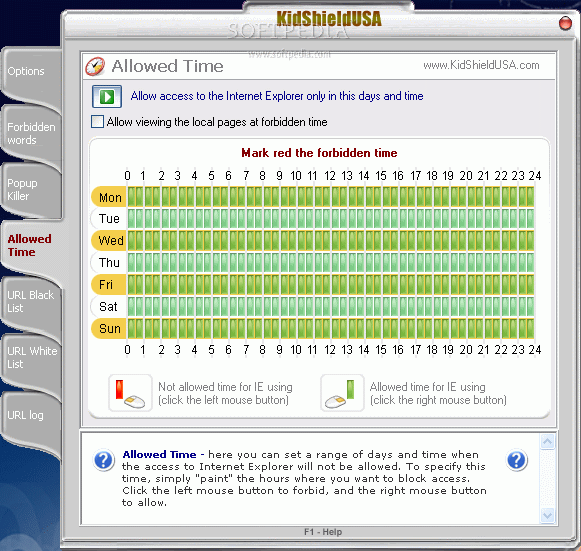
Task: Show the URL log tab
Action: pyautogui.click(x=31, y=415)
